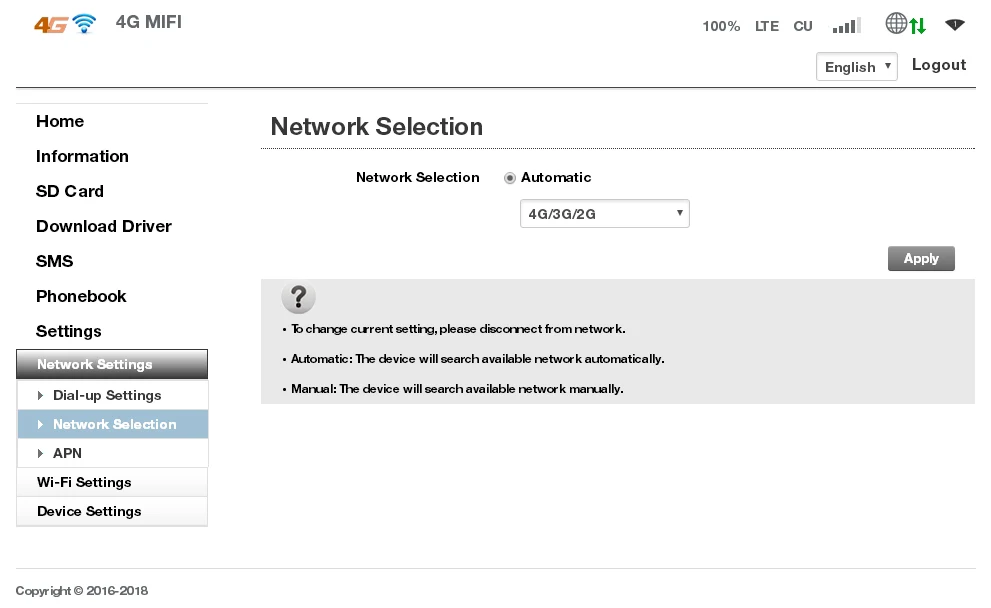Go to the Phonebook page

tap(81, 296)
